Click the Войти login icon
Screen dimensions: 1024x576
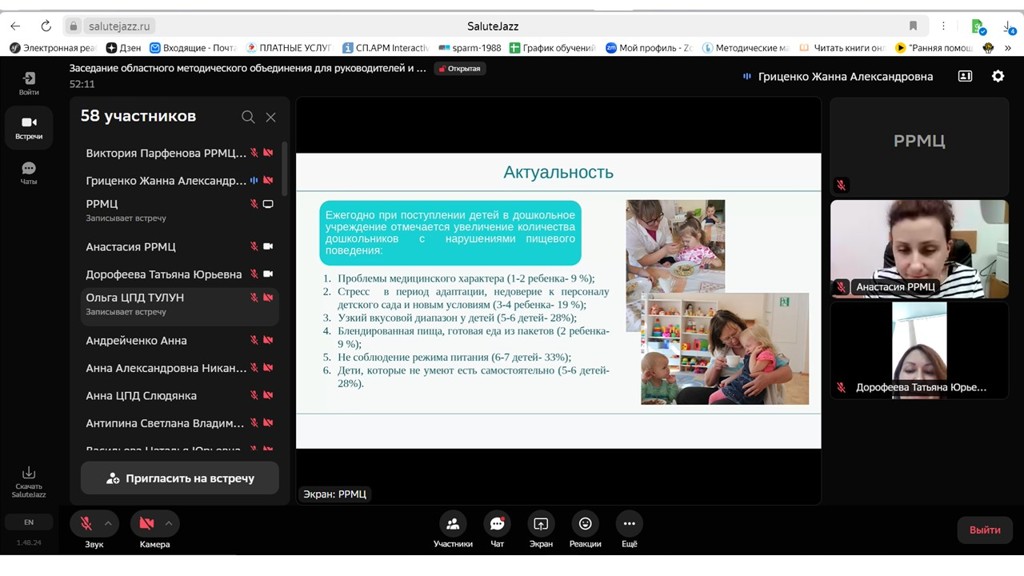tap(29, 82)
